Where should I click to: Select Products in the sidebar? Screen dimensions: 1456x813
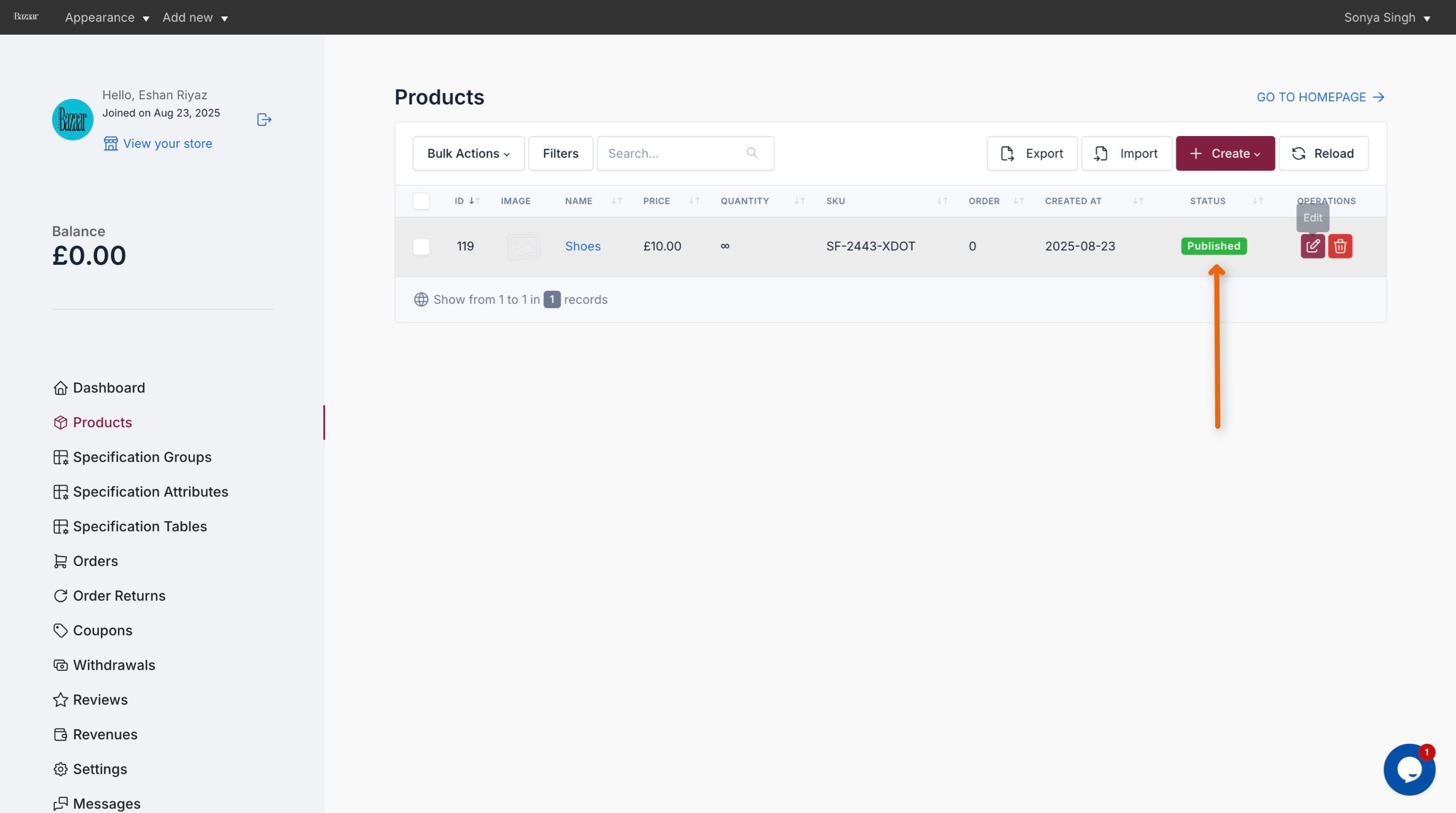[x=93, y=422]
